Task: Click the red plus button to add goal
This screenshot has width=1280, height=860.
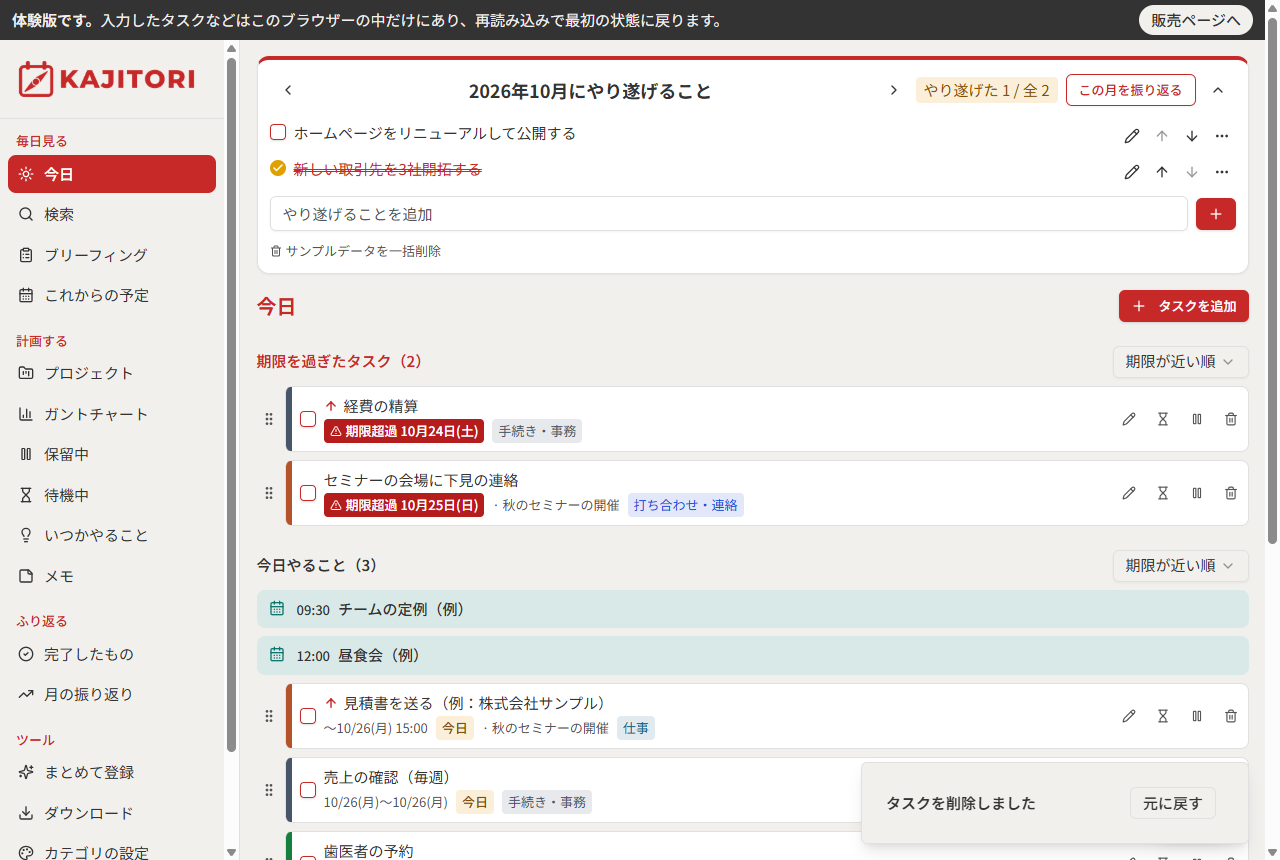Action: pos(1216,214)
